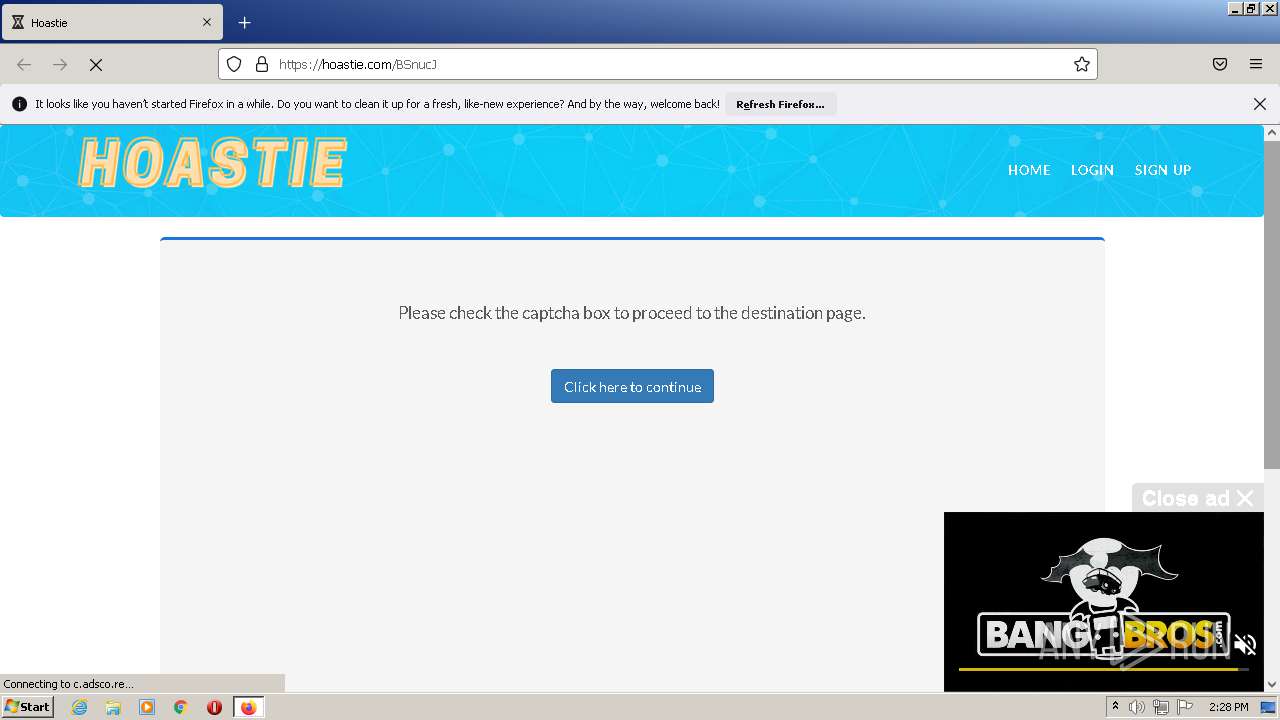Viewport: 1280px width, 720px height.
Task: Open the SIGN UP navigation link
Action: click(1162, 170)
